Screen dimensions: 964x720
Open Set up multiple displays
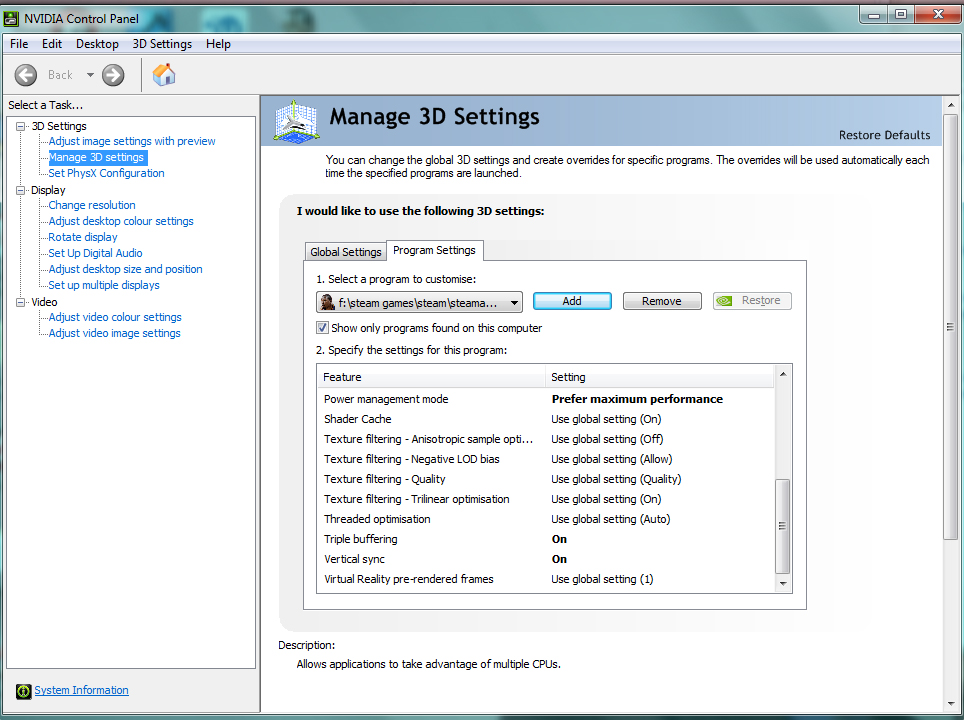click(x=104, y=285)
